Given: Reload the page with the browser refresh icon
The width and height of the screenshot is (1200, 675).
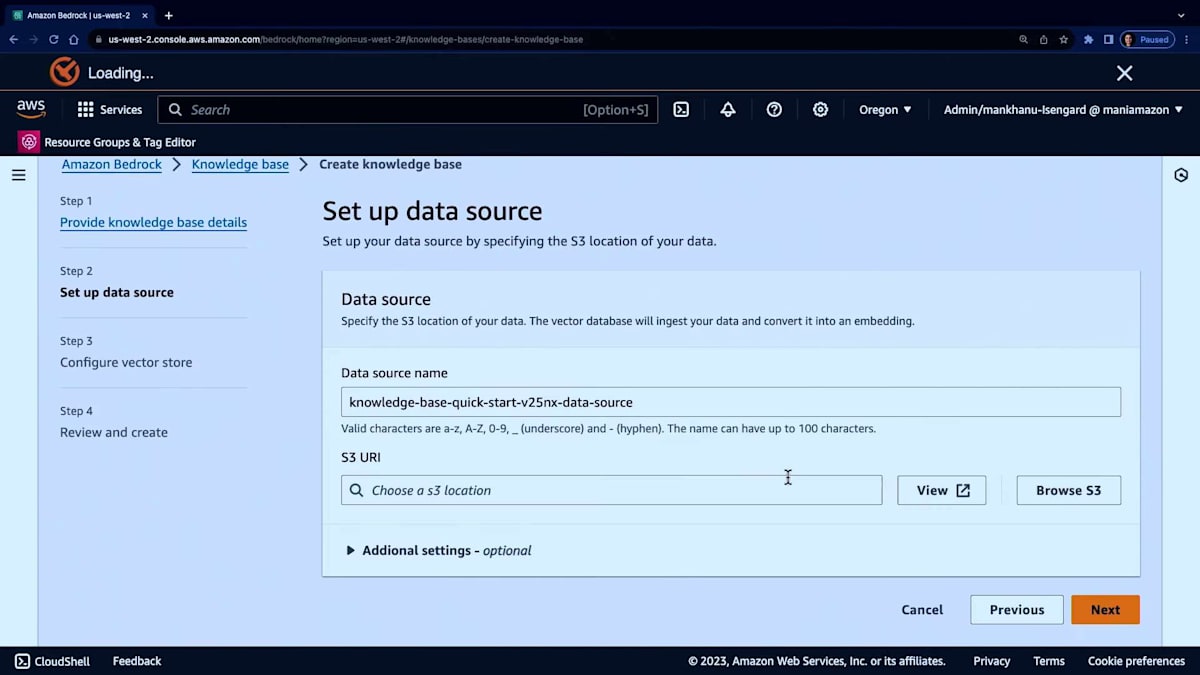Looking at the screenshot, I should [53, 39].
